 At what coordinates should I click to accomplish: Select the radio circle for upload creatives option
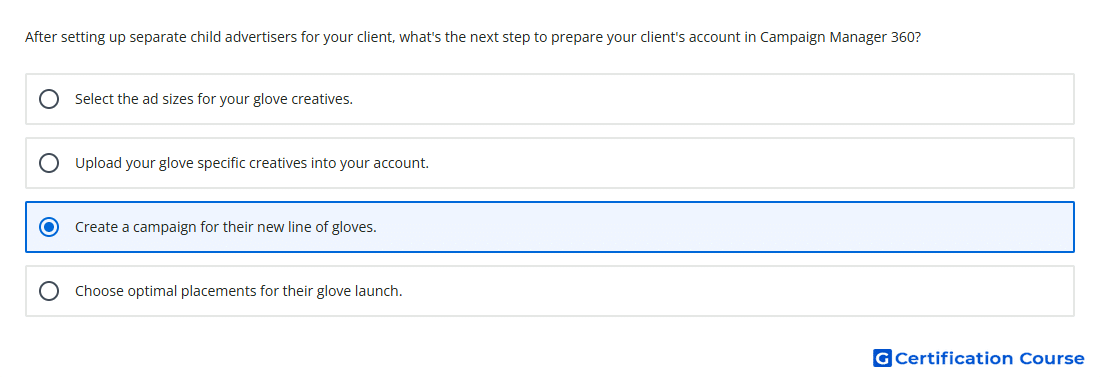click(49, 163)
